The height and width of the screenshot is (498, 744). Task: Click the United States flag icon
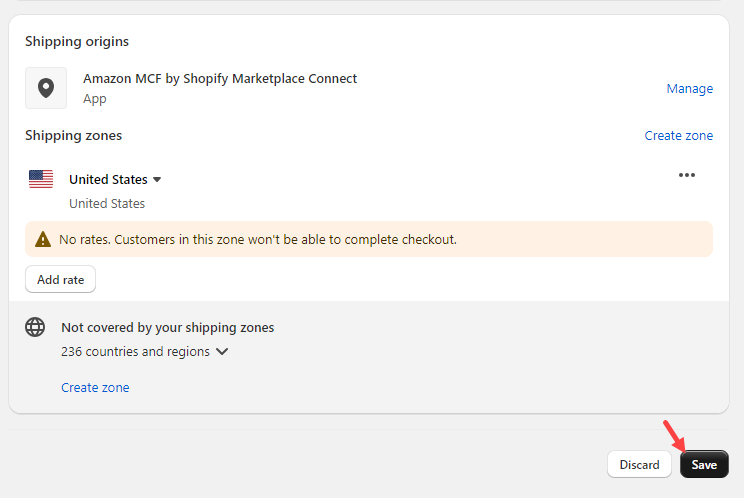click(x=41, y=179)
